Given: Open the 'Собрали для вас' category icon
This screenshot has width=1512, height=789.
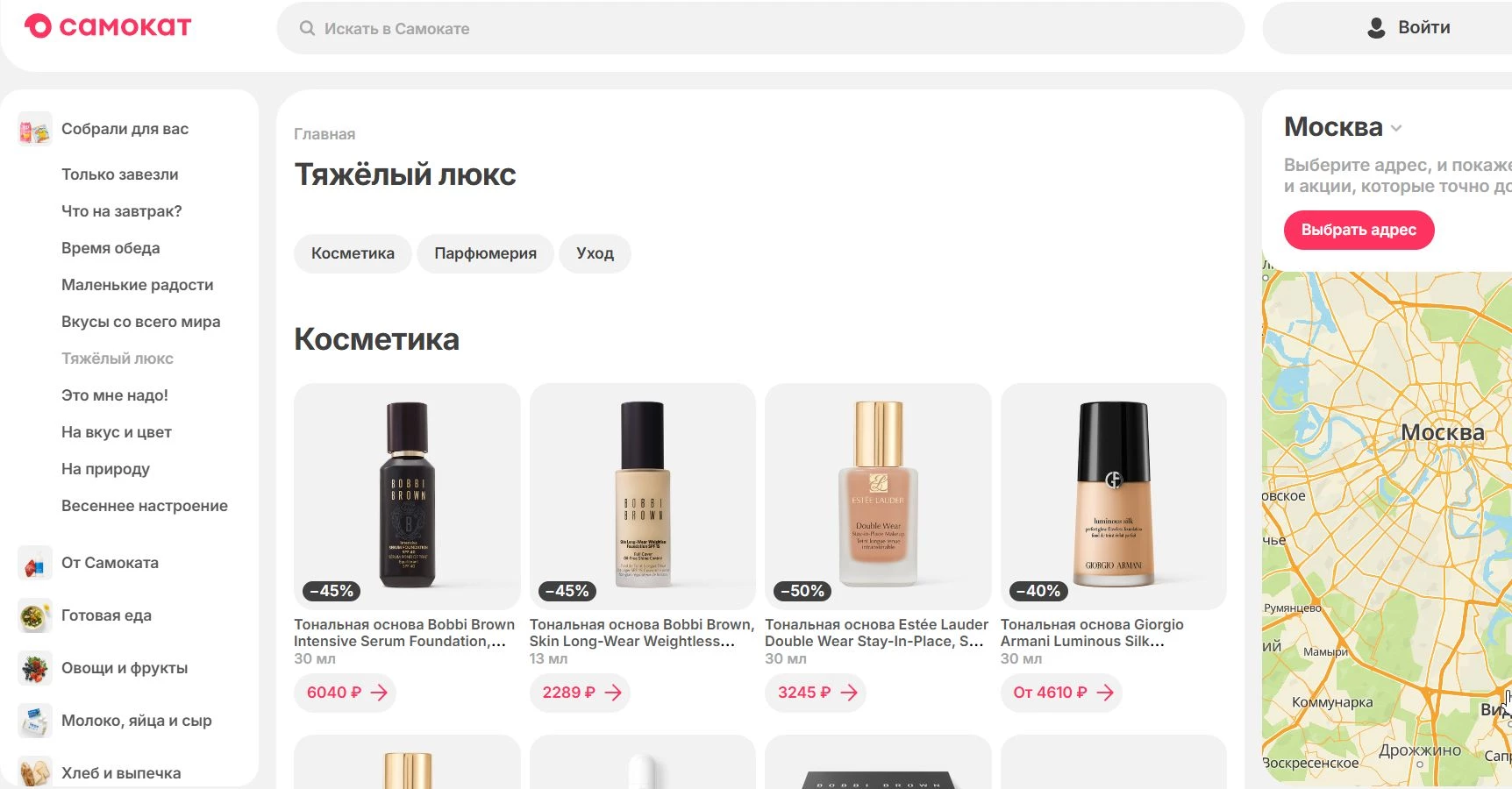Looking at the screenshot, I should pyautogui.click(x=35, y=130).
